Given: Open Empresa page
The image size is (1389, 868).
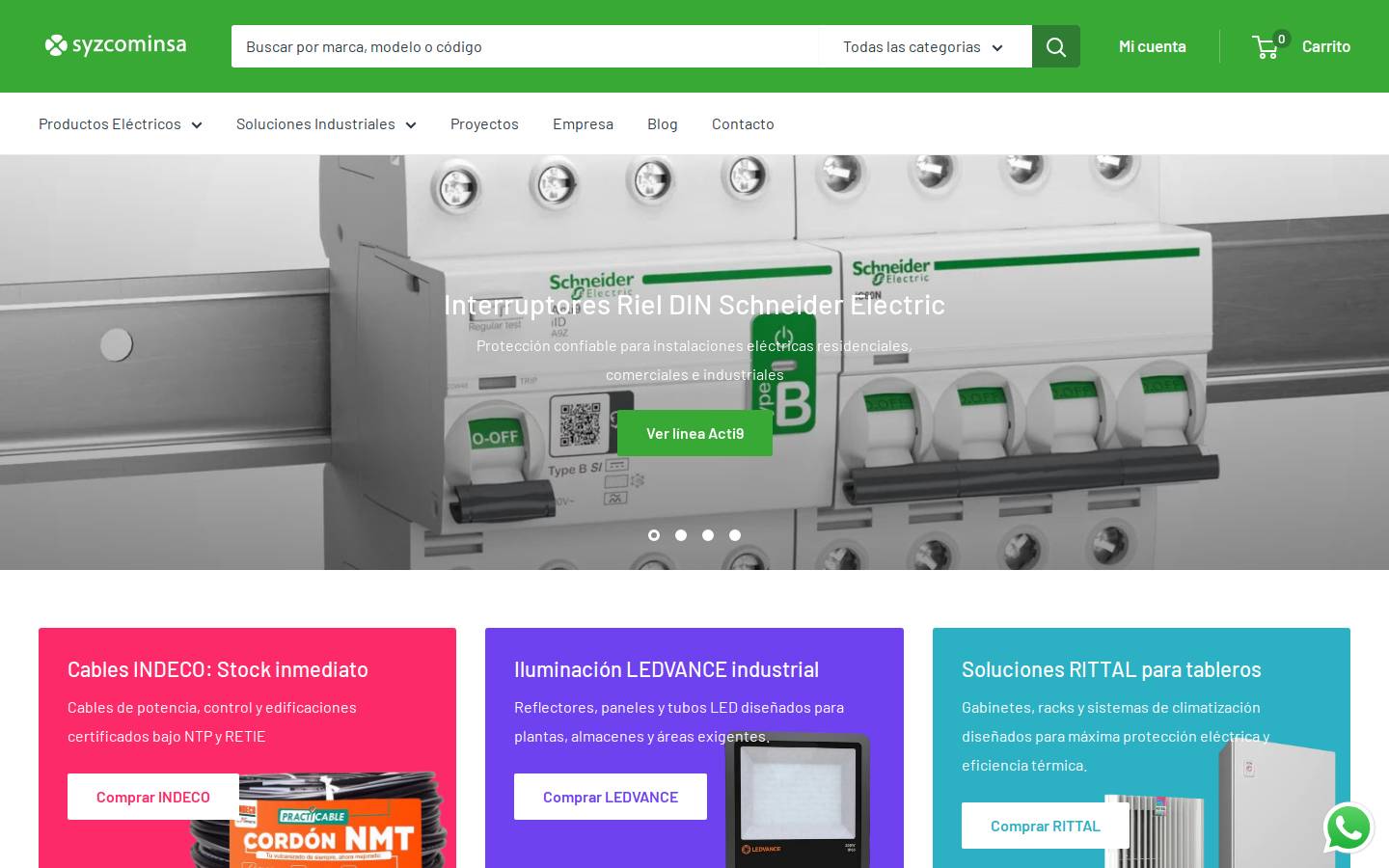Looking at the screenshot, I should click(583, 123).
